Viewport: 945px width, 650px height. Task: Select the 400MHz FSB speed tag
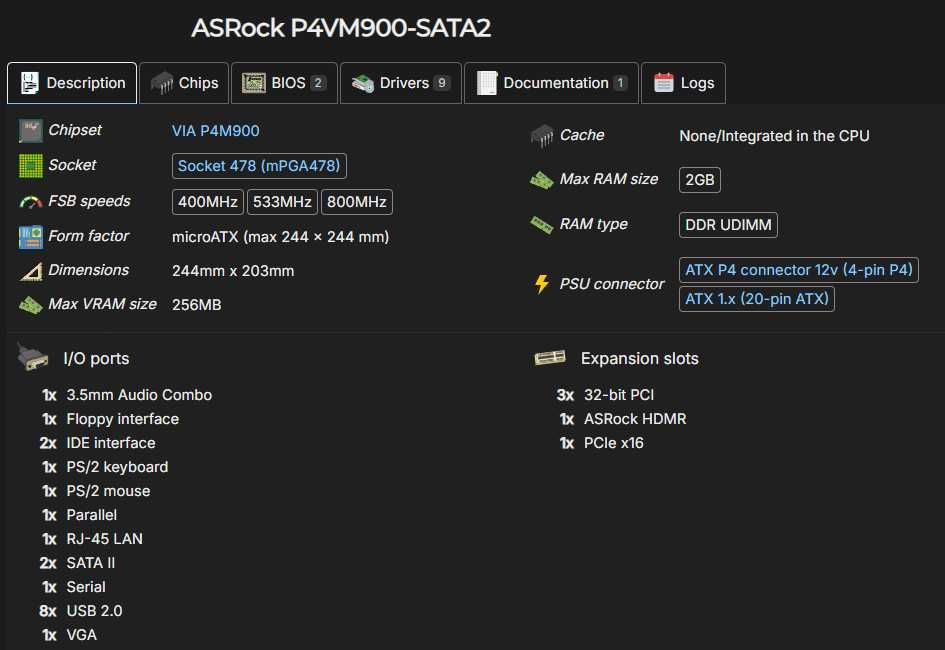click(x=208, y=202)
